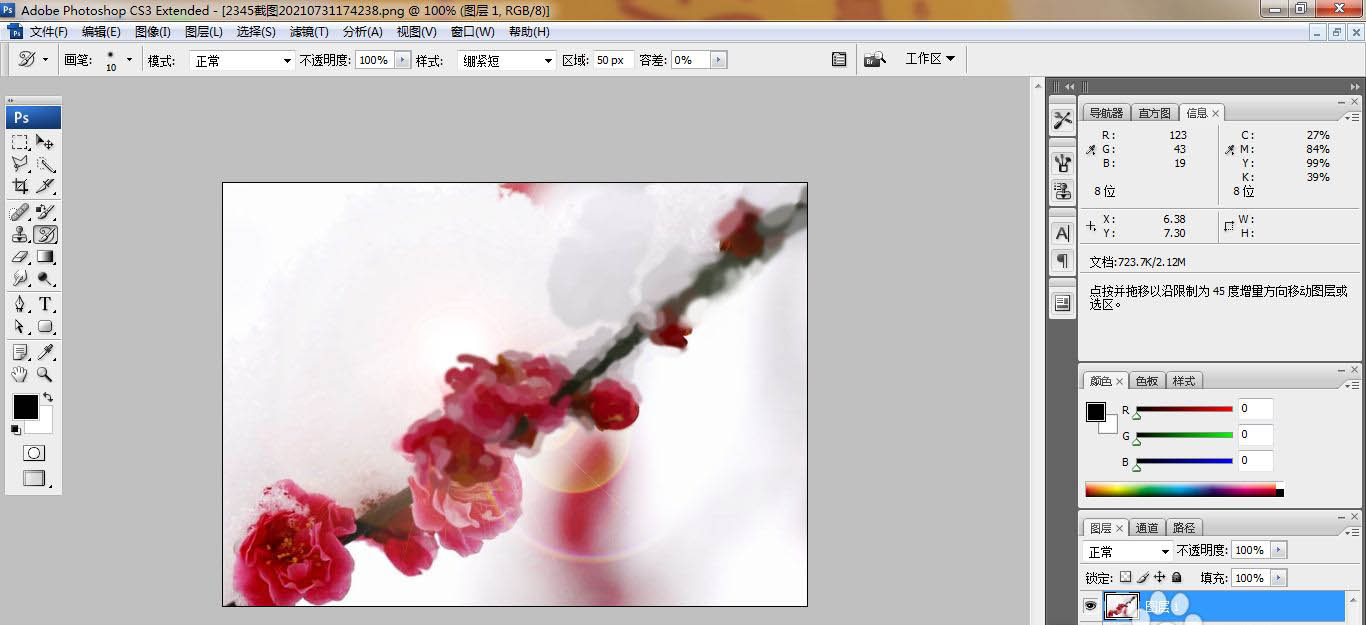This screenshot has width=1366, height=625.
Task: Select the Path Selection tool
Action: (x=20, y=326)
